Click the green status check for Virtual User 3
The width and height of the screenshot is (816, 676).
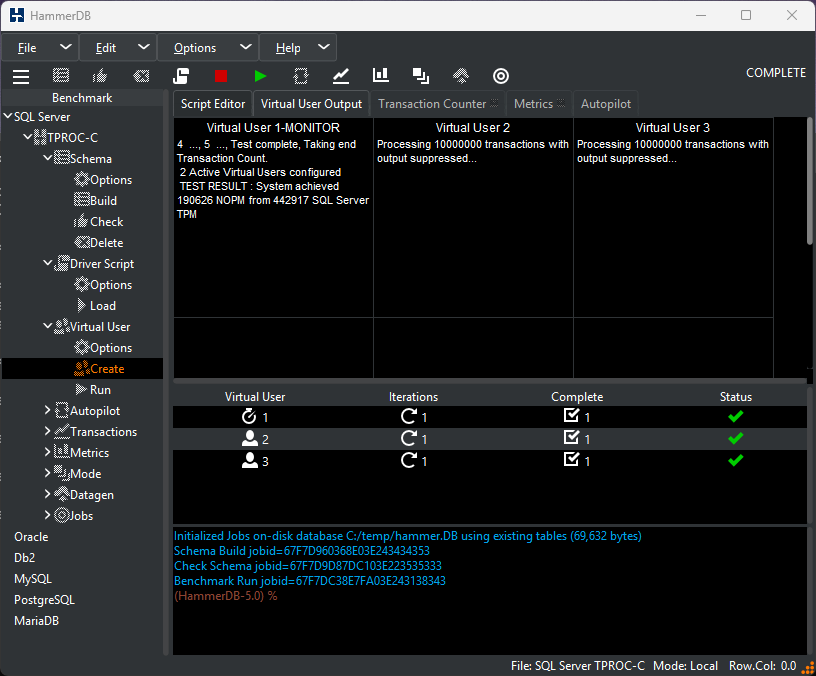pos(735,461)
